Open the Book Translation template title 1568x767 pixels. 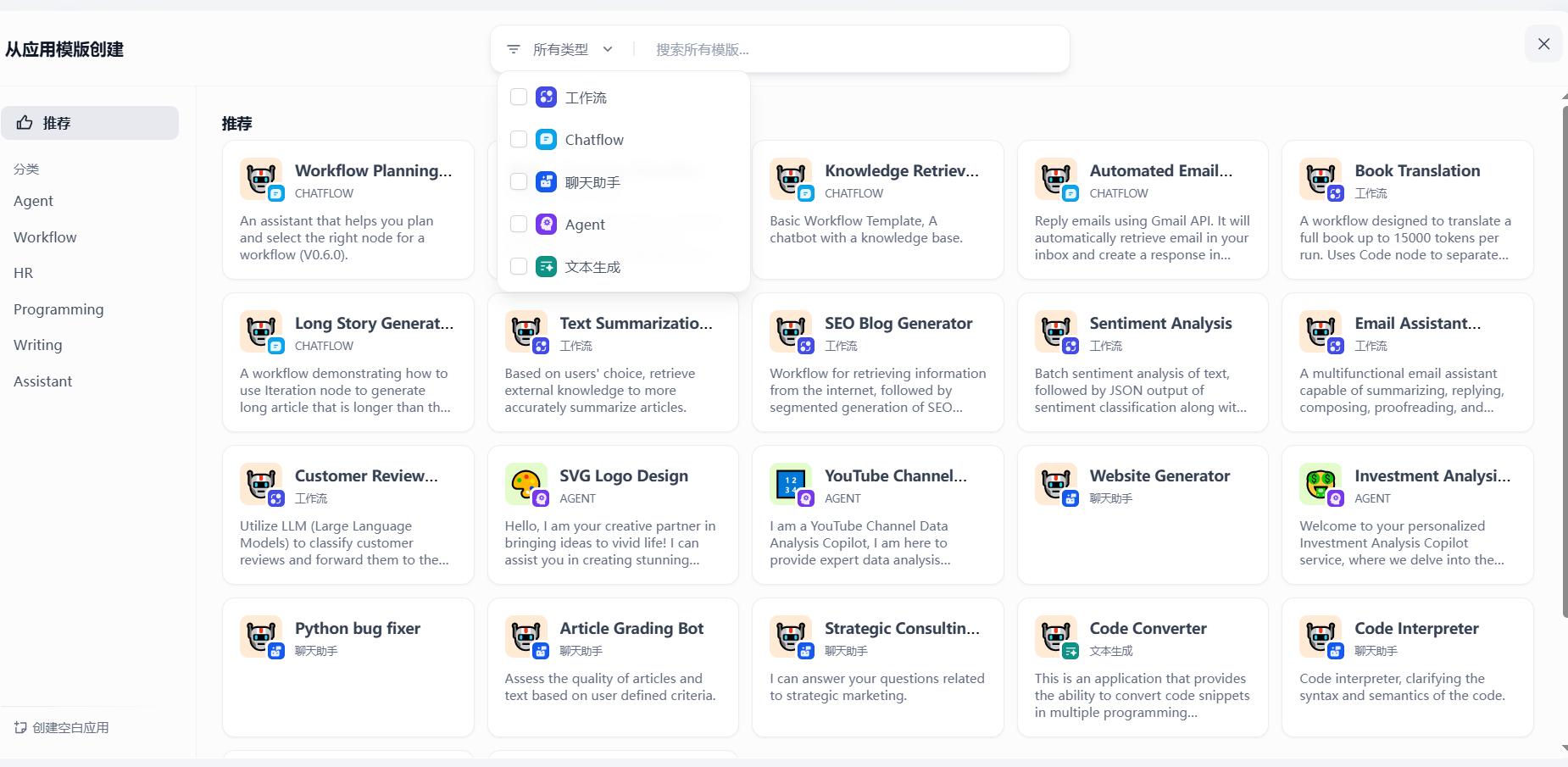pyautogui.click(x=1417, y=170)
